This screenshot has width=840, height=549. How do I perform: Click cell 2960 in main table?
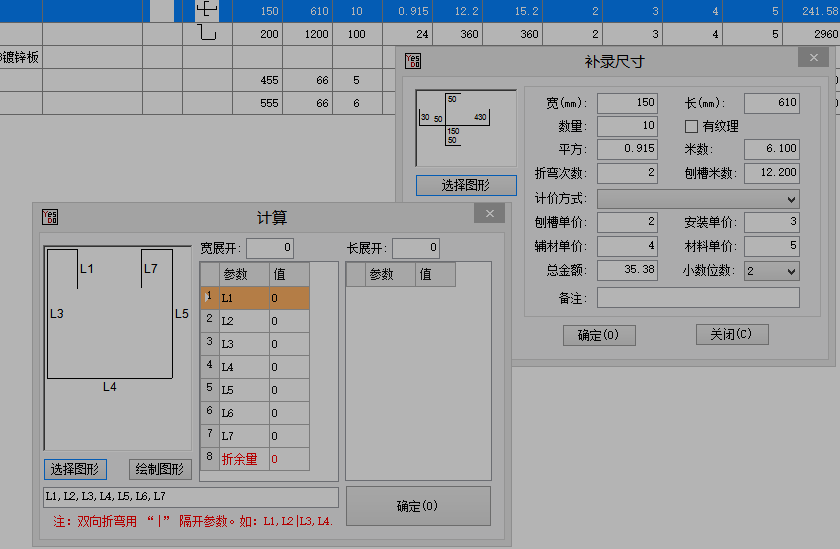(x=811, y=34)
